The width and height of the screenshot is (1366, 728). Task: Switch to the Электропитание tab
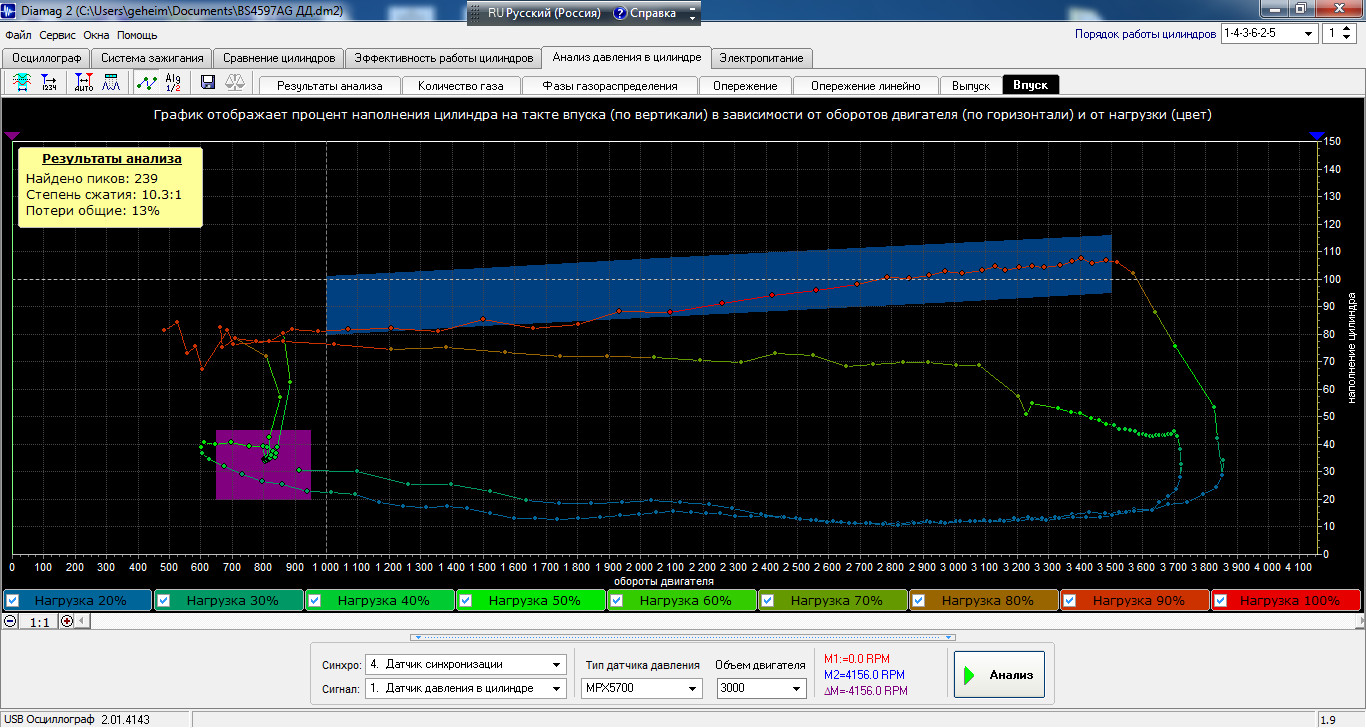761,58
